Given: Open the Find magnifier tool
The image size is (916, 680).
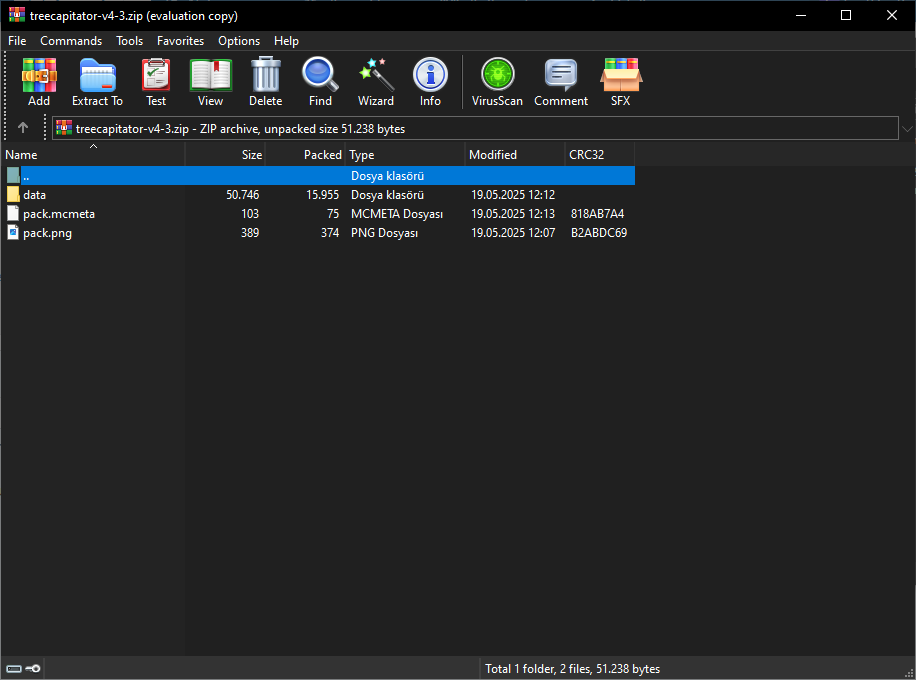Looking at the screenshot, I should [x=320, y=81].
